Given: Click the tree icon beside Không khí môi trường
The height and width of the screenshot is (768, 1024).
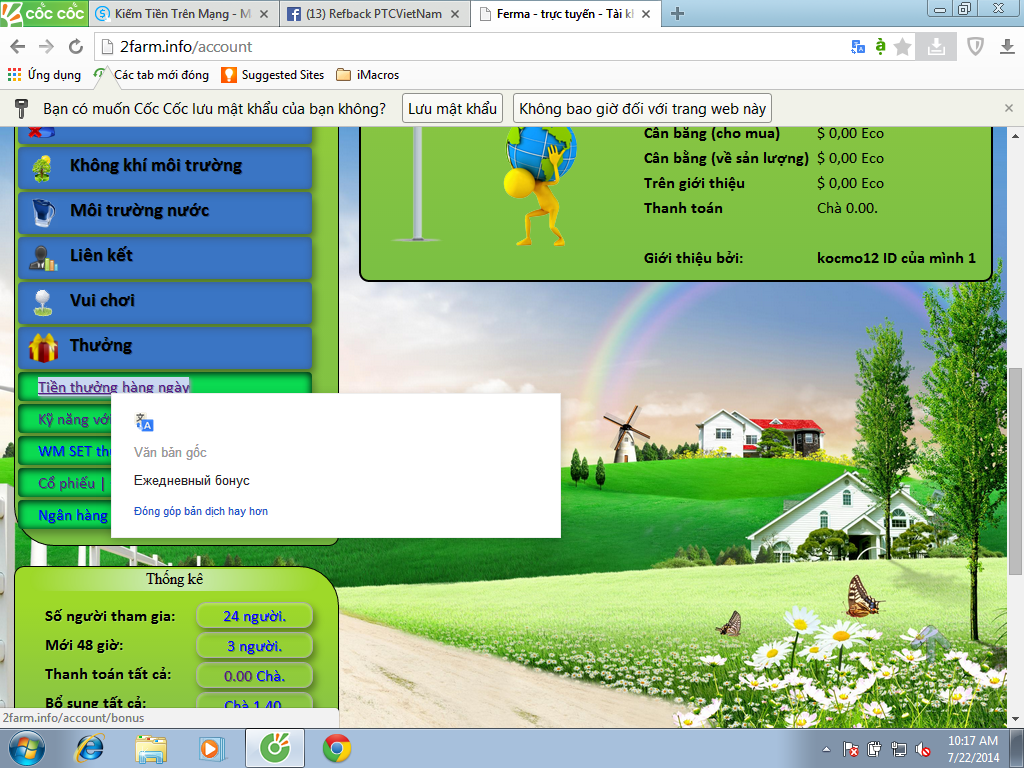Looking at the screenshot, I should (42, 168).
